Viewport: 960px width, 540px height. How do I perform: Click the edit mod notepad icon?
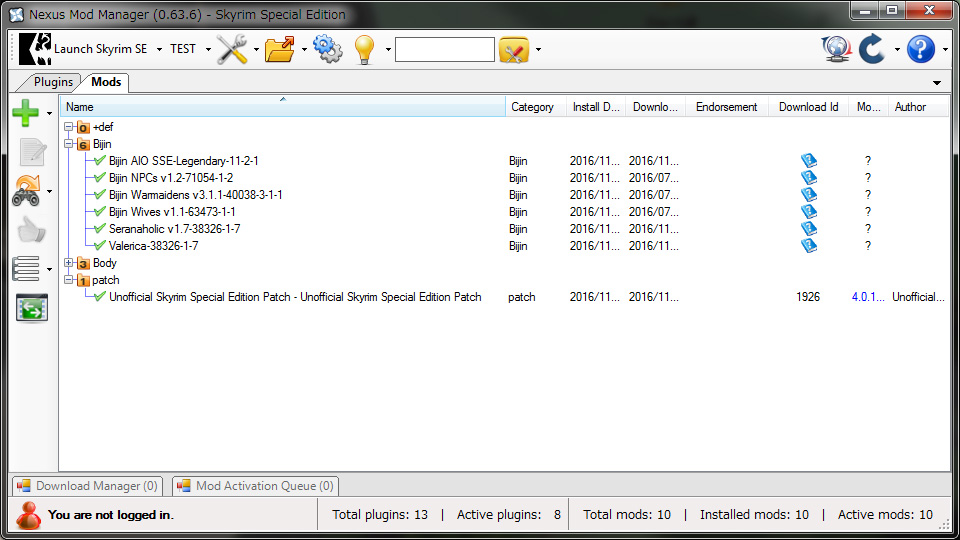coord(32,152)
